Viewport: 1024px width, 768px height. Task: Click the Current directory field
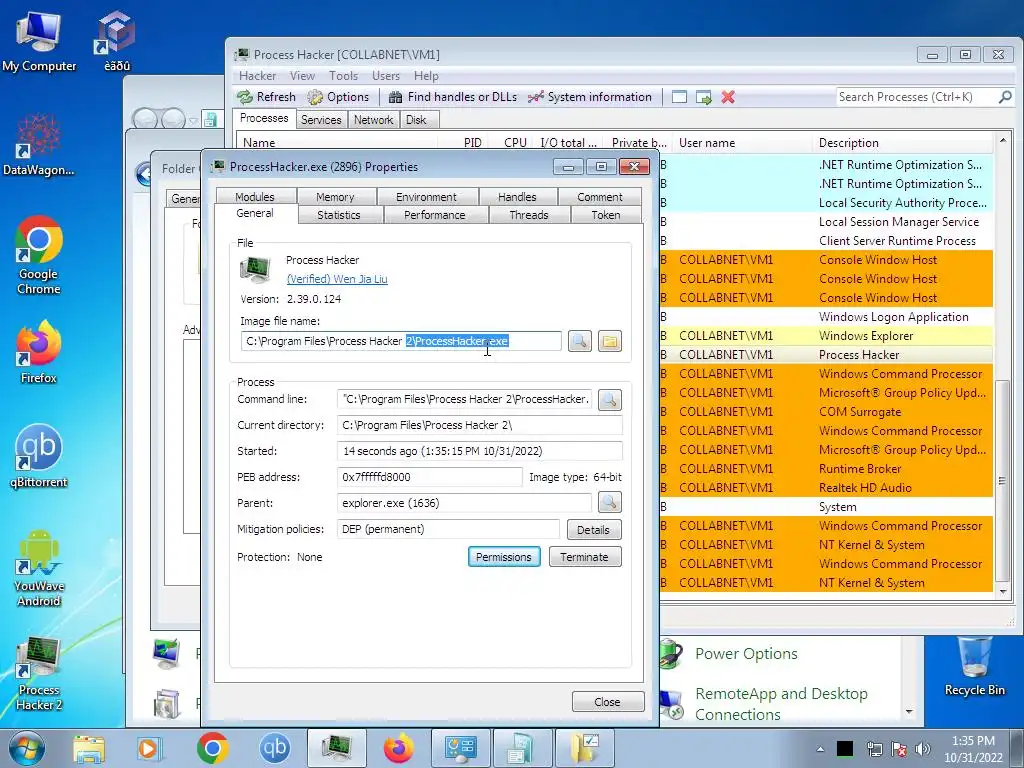479,425
